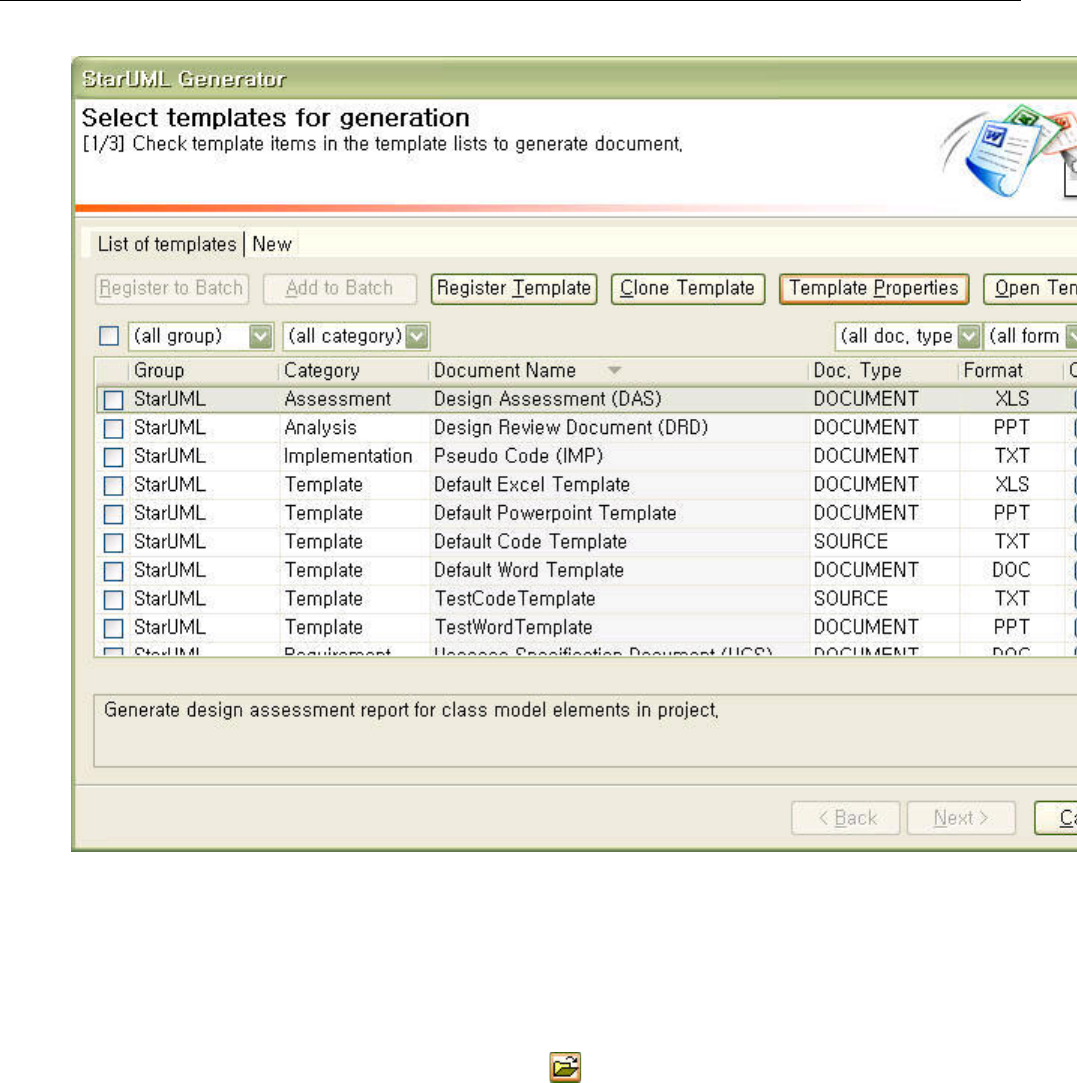Image resolution: width=1077 pixels, height=1083 pixels.
Task: Click the Register Template button
Action: point(514,288)
